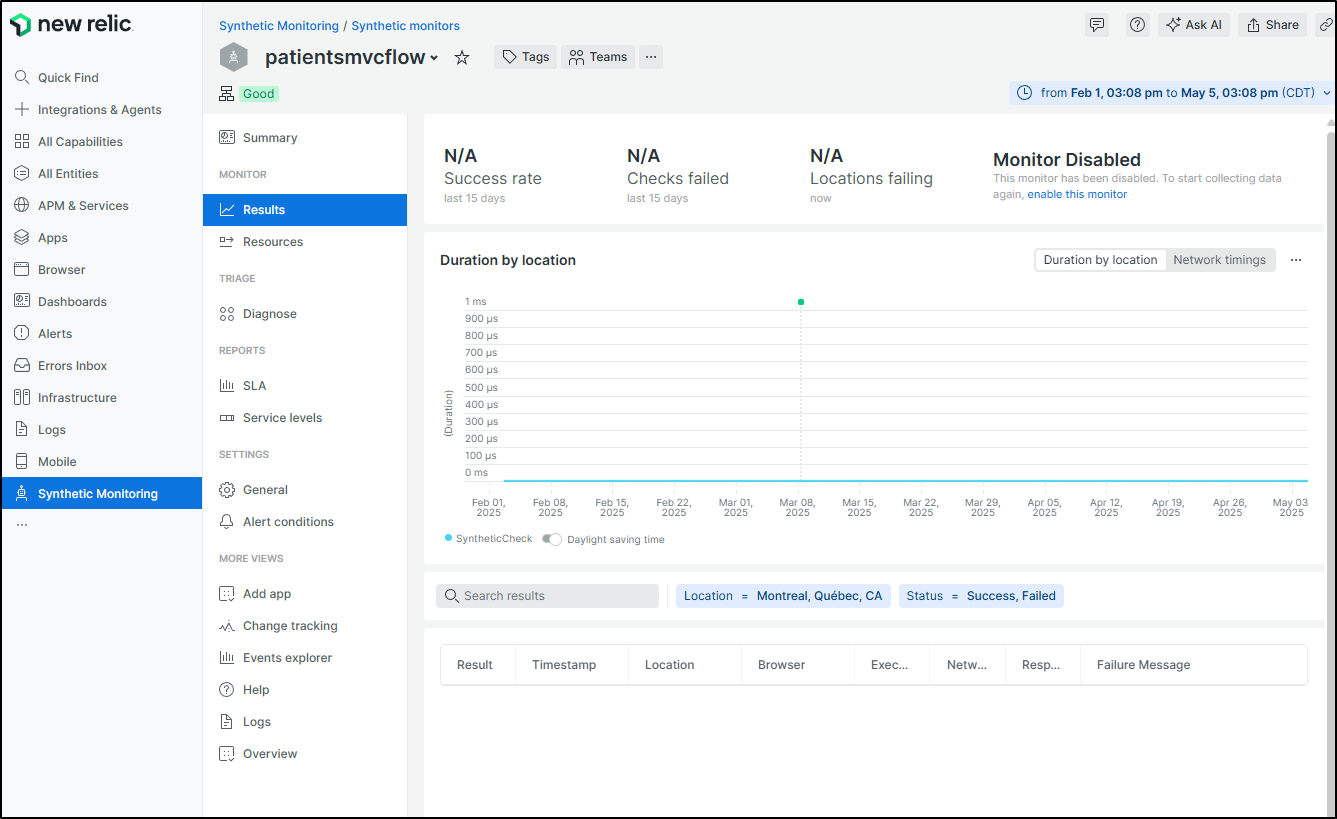Open chart options ellipsis menu
Screen dimensions: 1337x819
point(1296,259)
